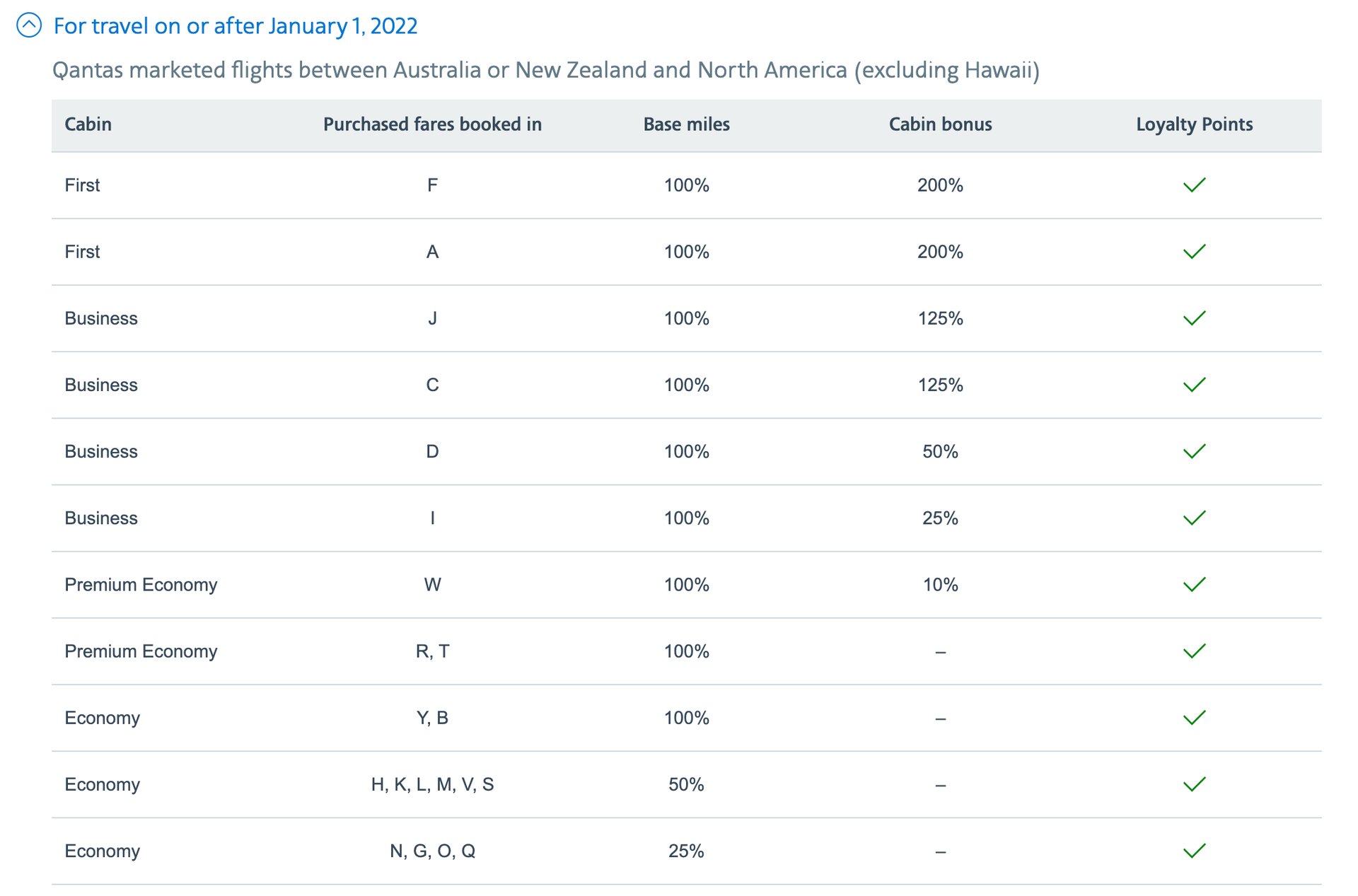
Task: Click the Purchased fares booked in header
Action: click(x=432, y=124)
